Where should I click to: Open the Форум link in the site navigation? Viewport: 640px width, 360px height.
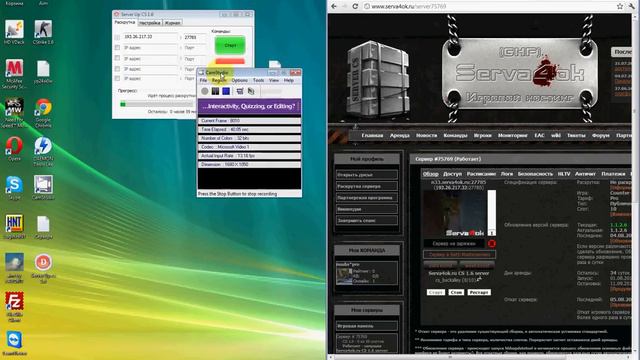tap(600, 135)
